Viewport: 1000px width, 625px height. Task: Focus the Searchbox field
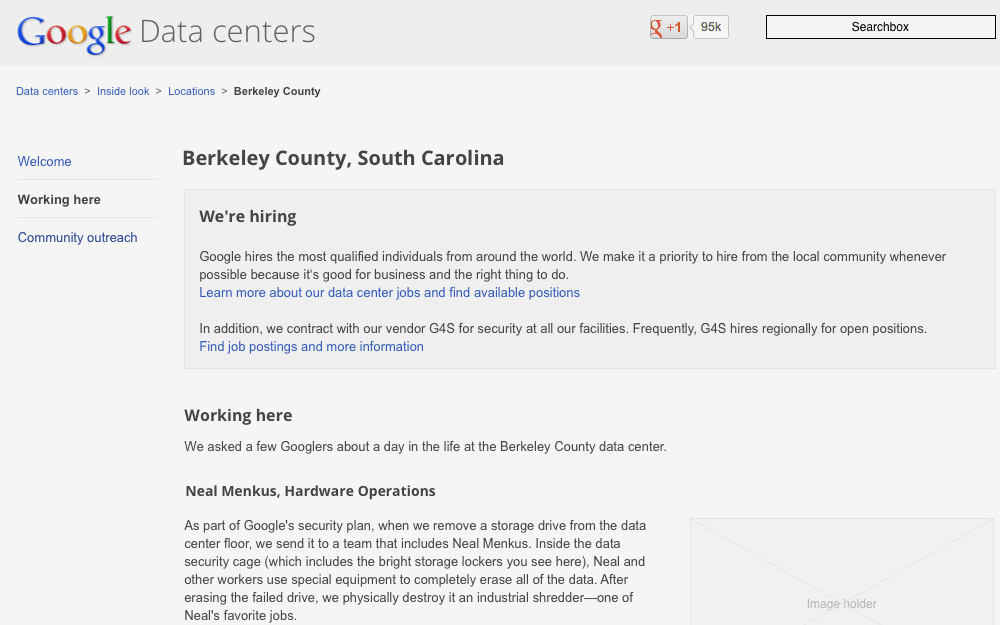point(880,27)
